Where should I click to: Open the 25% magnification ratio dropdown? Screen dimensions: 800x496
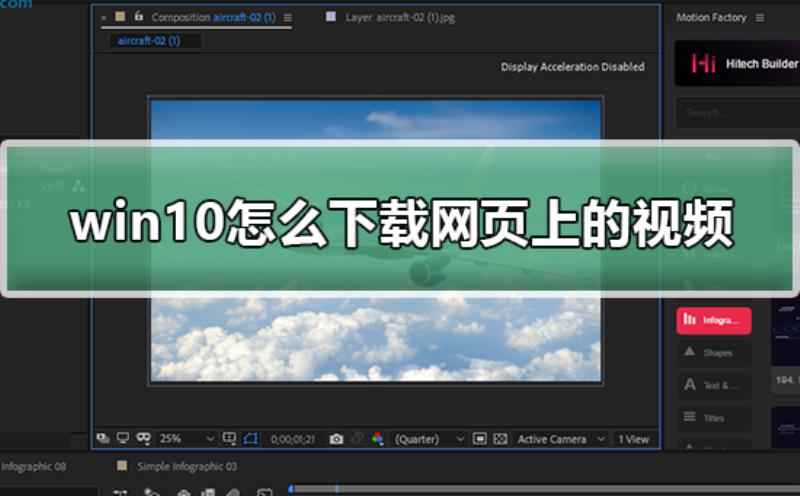pos(187,439)
